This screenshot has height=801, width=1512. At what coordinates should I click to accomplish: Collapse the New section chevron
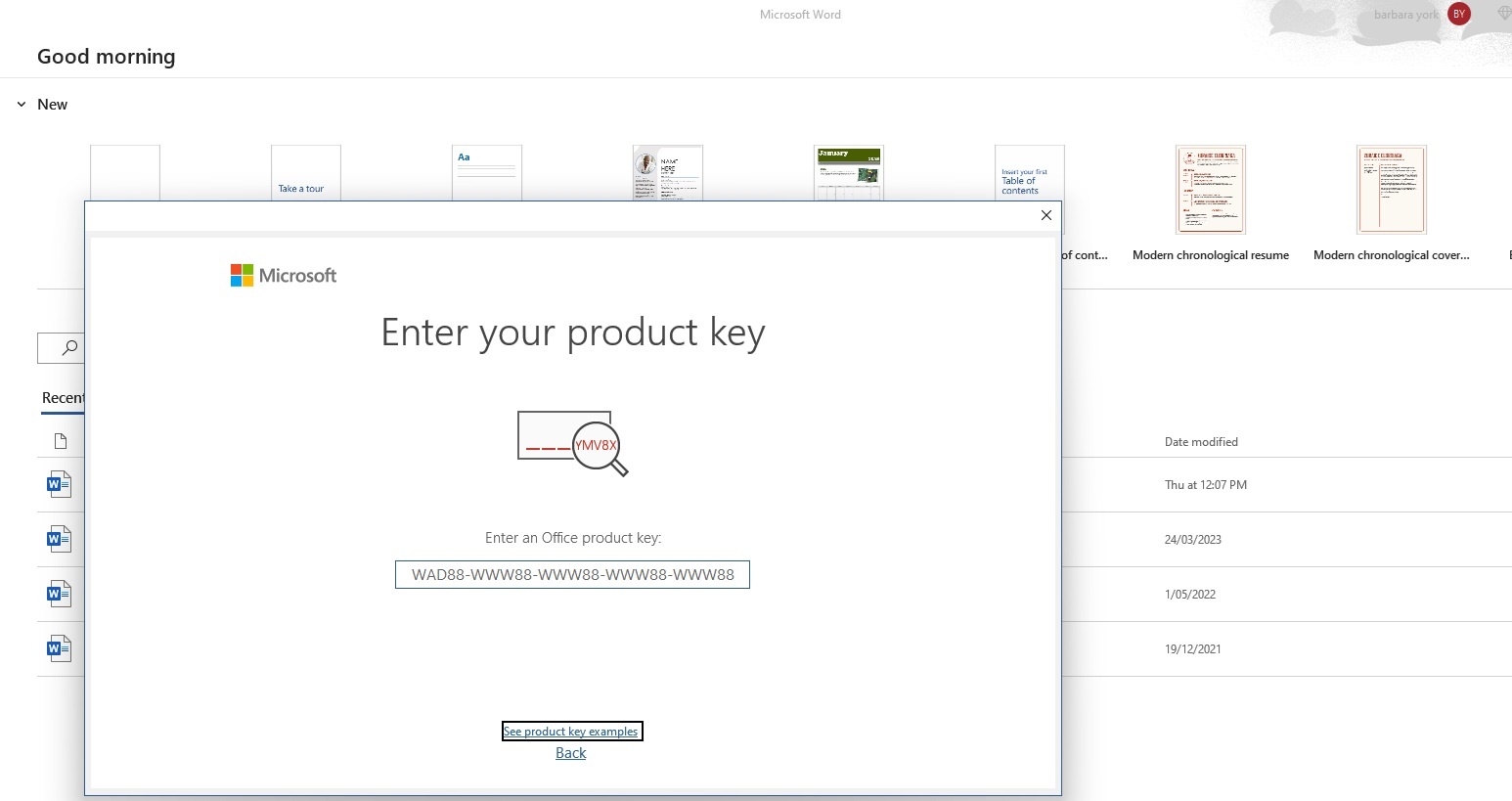coord(21,105)
